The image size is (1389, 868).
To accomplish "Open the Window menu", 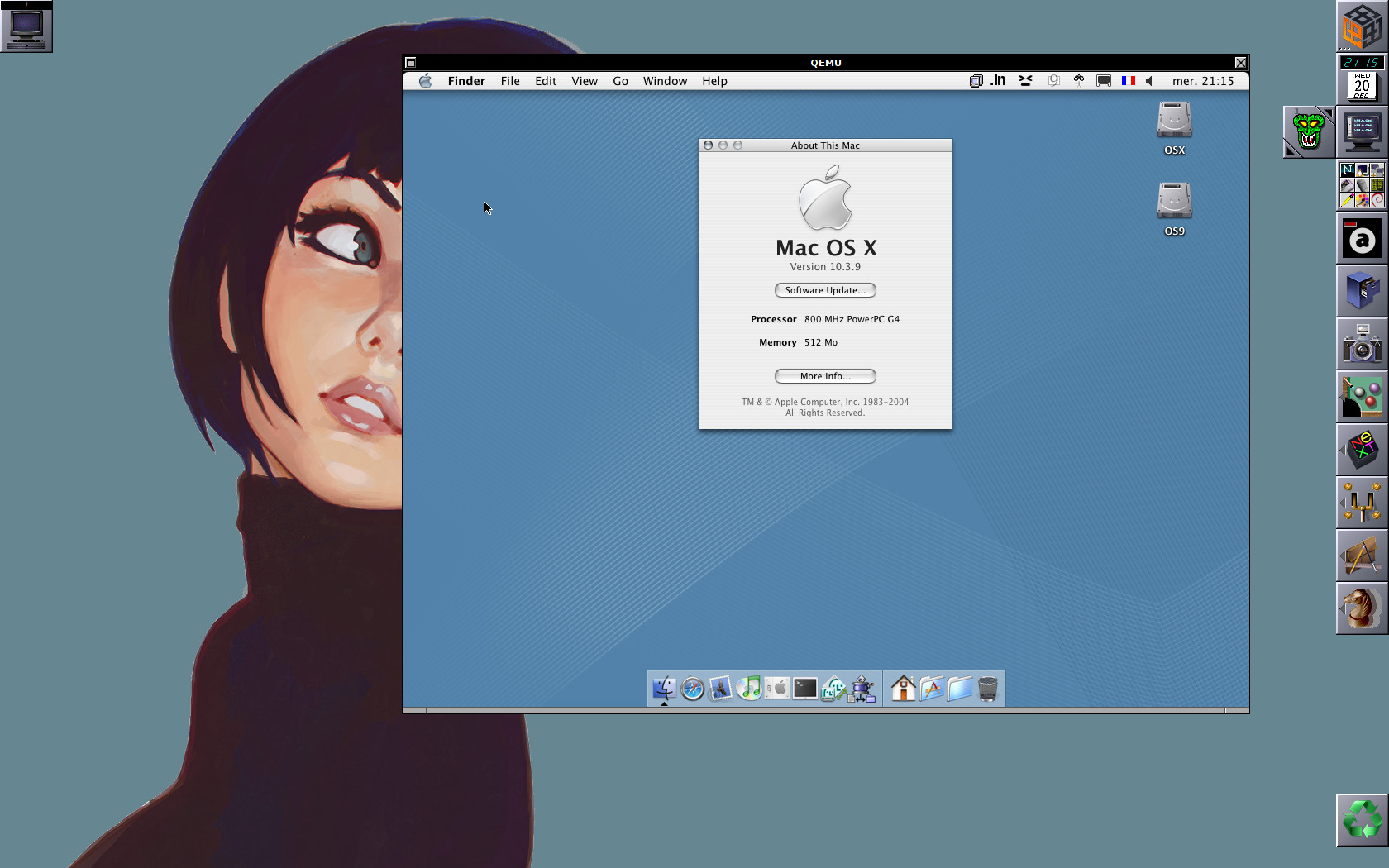I will tap(665, 81).
